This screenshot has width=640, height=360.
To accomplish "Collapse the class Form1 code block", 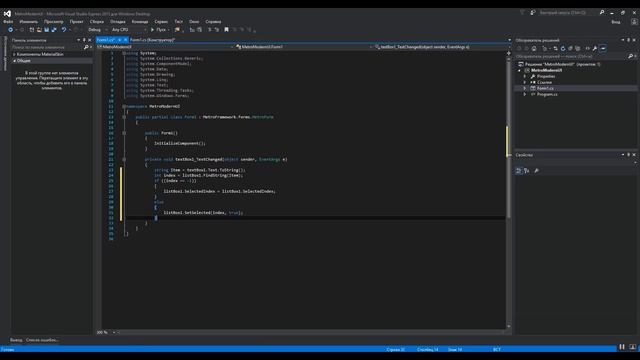I will tap(124, 117).
